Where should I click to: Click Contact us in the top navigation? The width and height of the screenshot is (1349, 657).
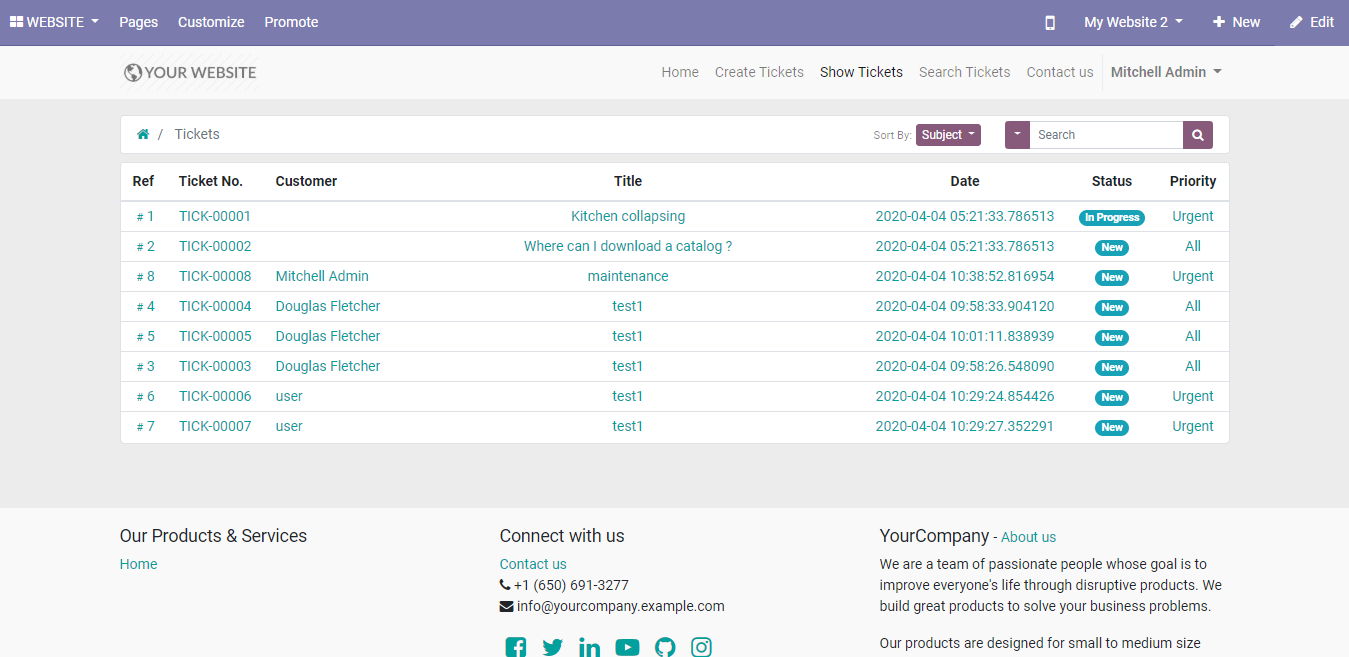click(1060, 72)
